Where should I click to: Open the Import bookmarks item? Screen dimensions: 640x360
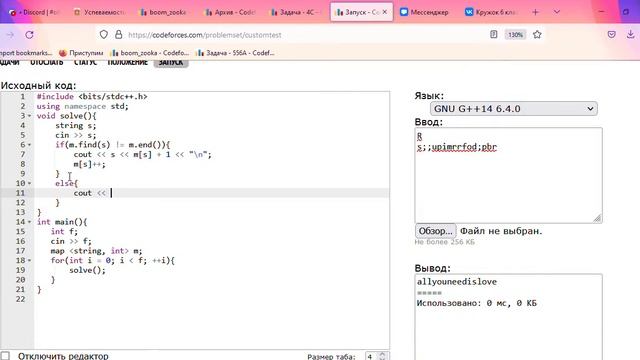pyautogui.click(x=26, y=53)
